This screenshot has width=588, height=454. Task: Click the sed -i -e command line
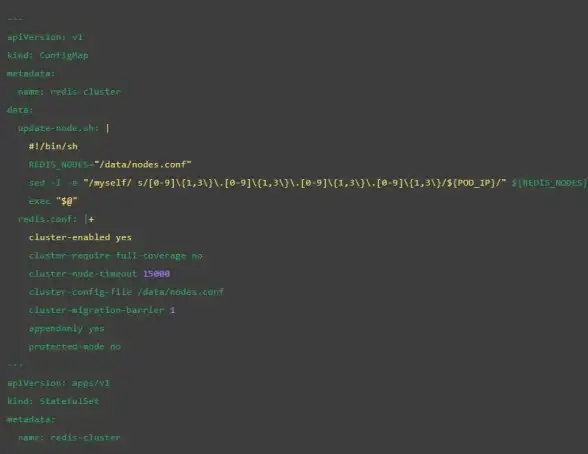pyautogui.click(x=308, y=183)
